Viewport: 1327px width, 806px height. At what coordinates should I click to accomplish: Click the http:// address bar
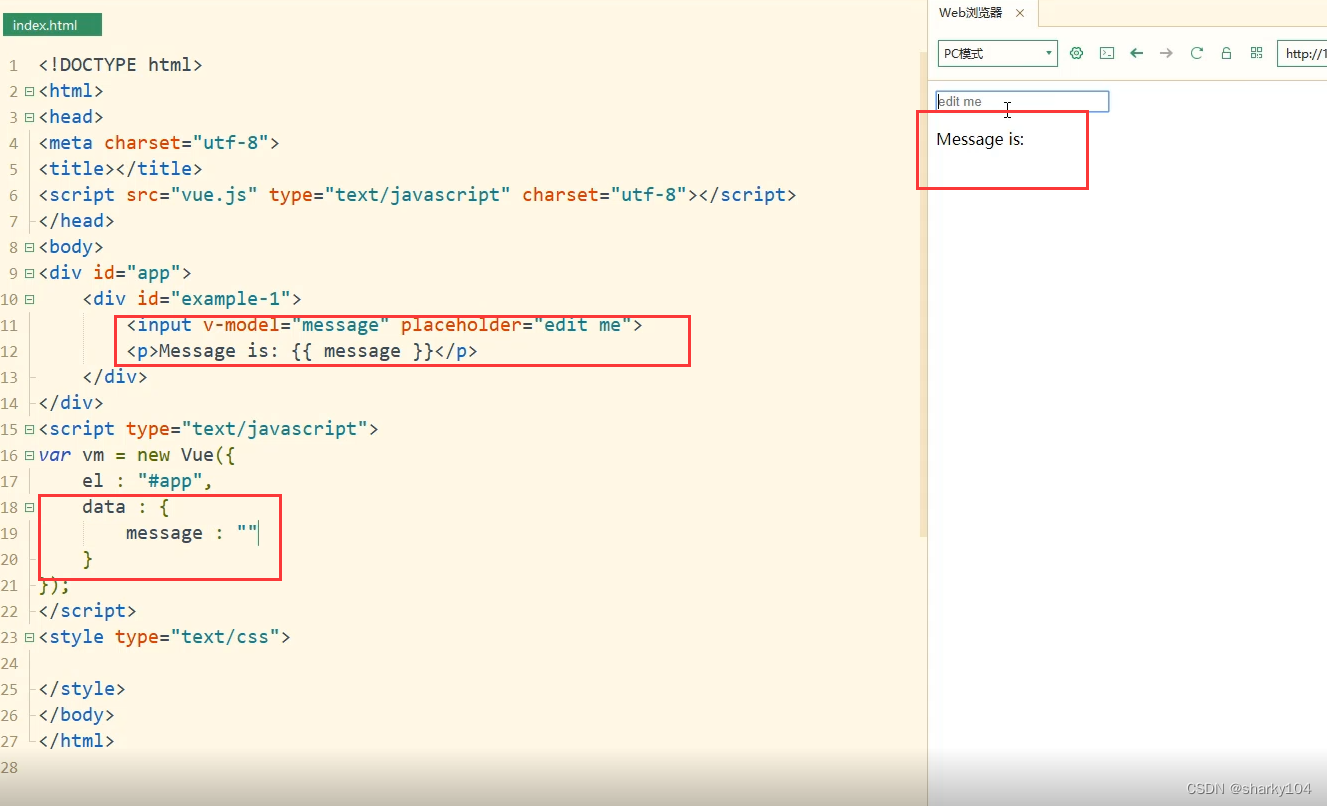(1302, 54)
